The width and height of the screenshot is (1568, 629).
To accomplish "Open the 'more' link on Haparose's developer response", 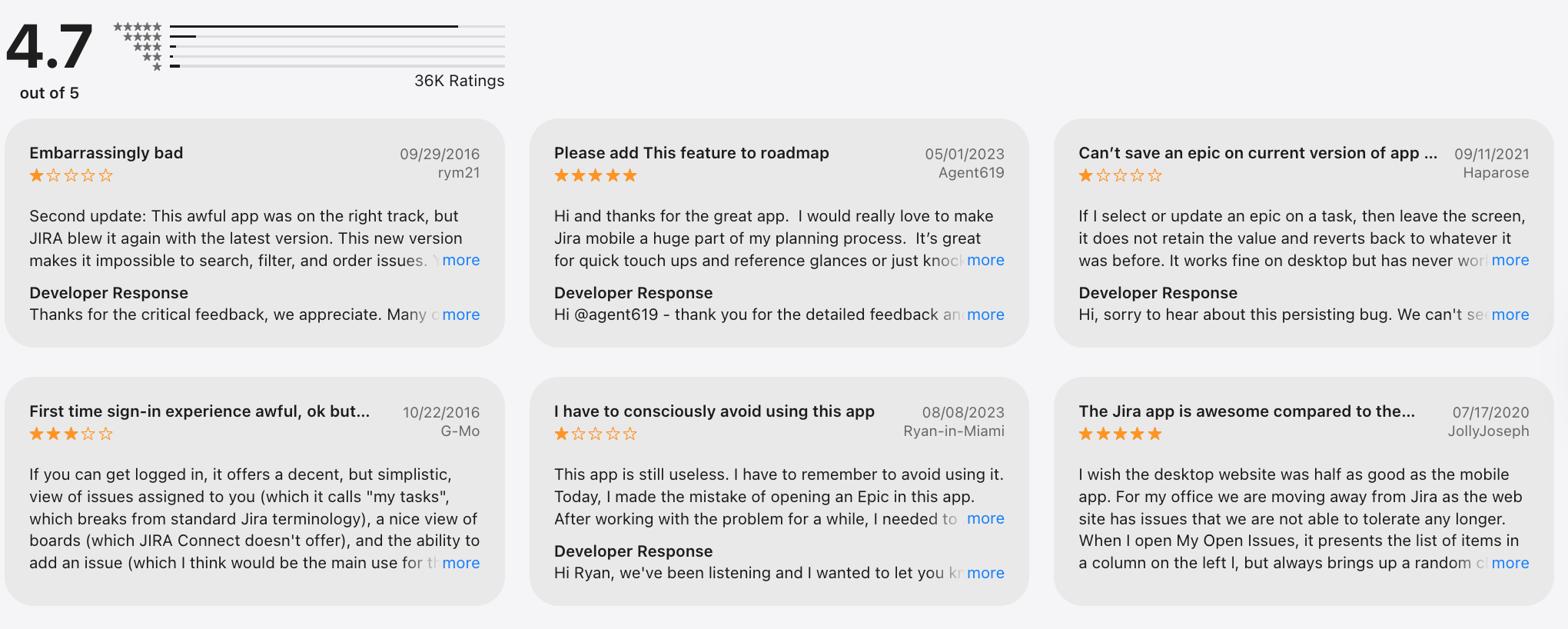I will coord(1510,314).
